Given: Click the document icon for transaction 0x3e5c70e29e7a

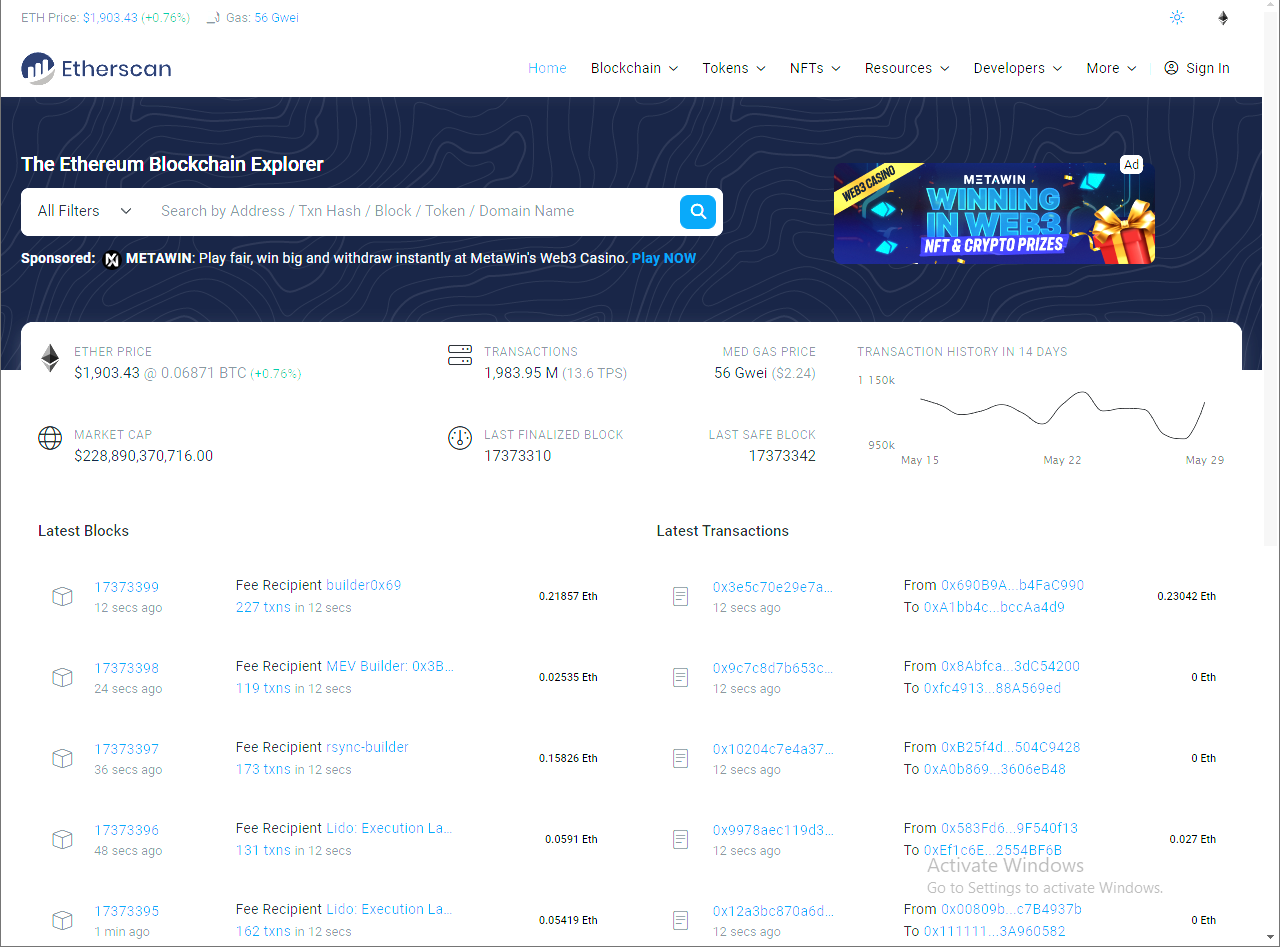Looking at the screenshot, I should (680, 596).
